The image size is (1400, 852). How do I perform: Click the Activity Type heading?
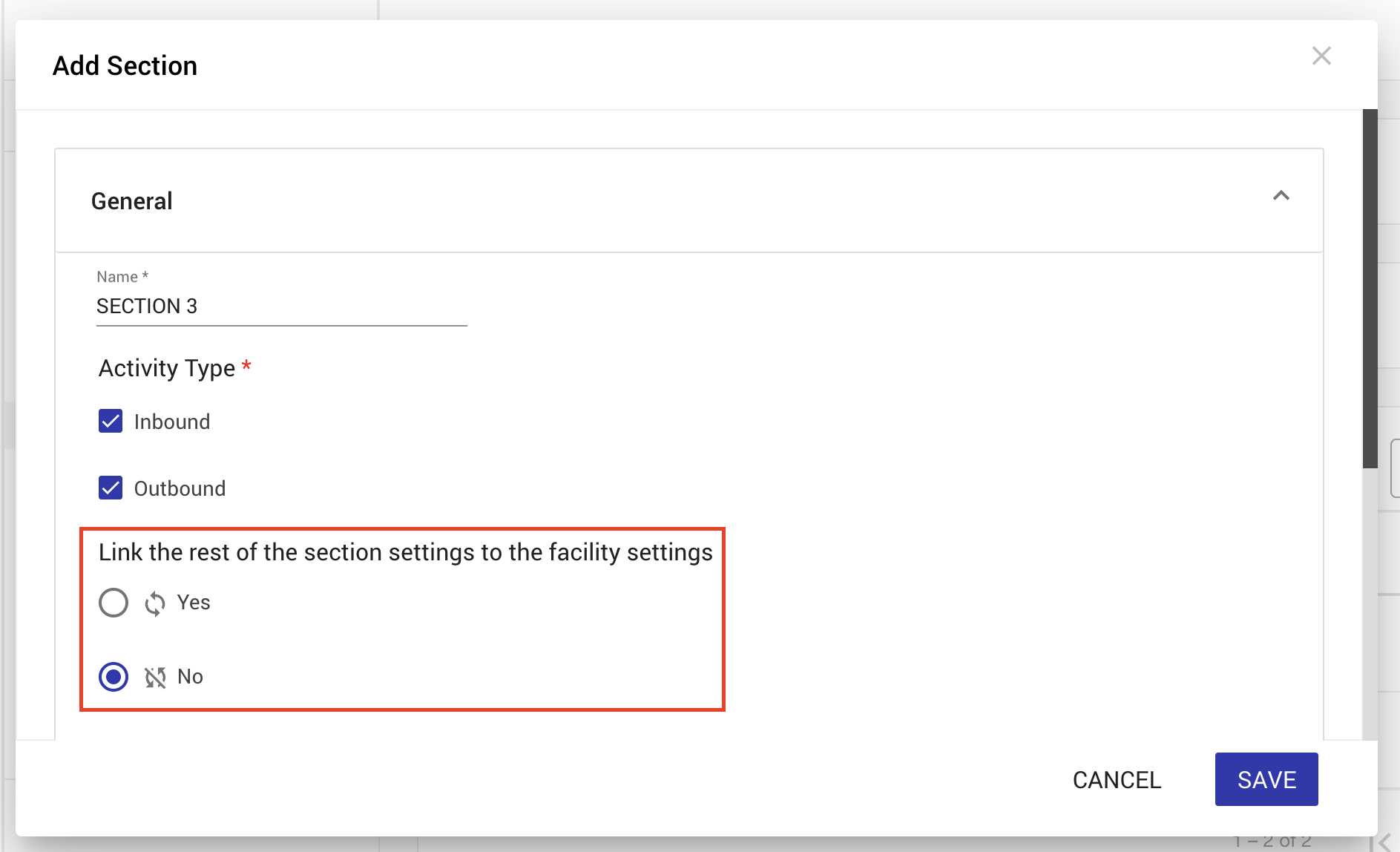pos(167,368)
